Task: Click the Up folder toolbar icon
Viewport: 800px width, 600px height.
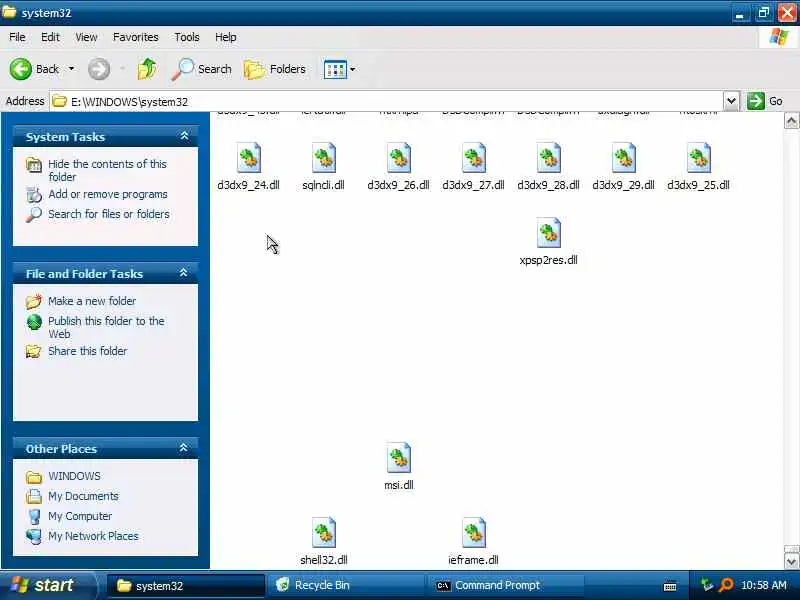Action: 146,69
